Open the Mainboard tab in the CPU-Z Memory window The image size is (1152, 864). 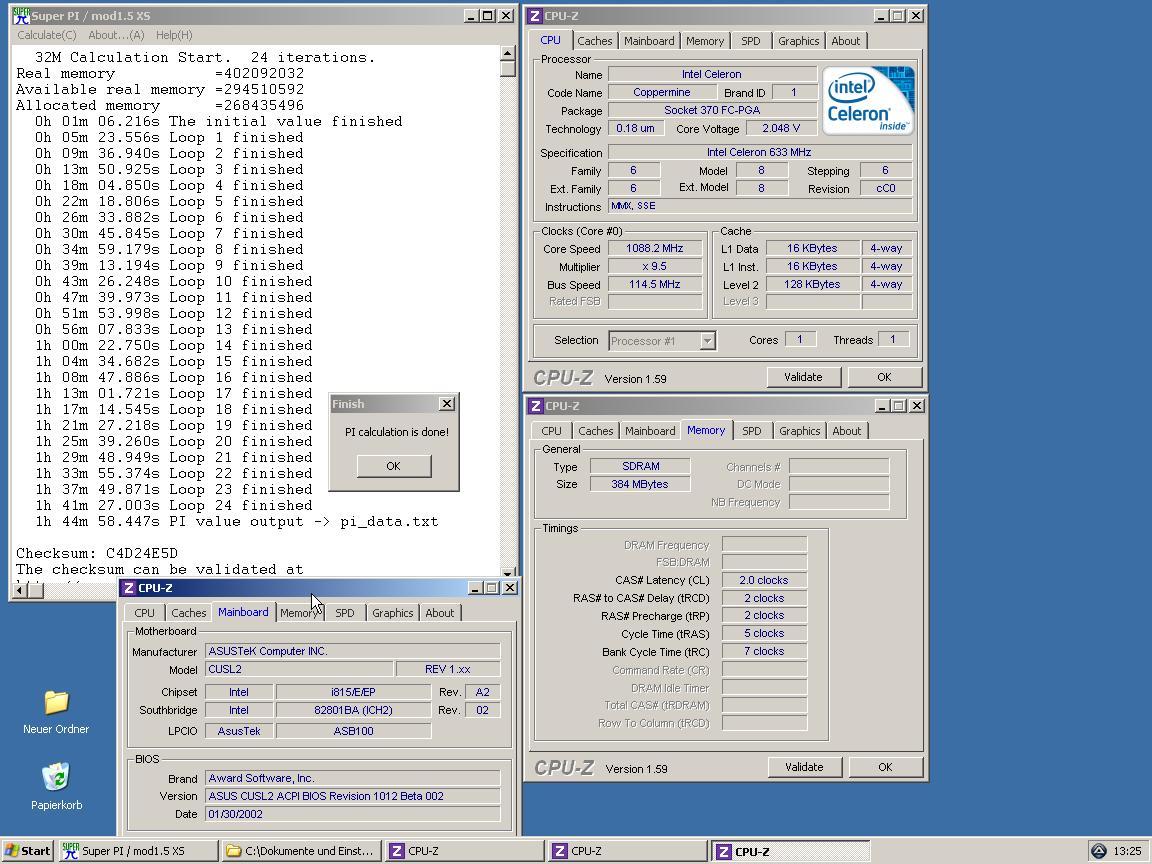[x=649, y=431]
